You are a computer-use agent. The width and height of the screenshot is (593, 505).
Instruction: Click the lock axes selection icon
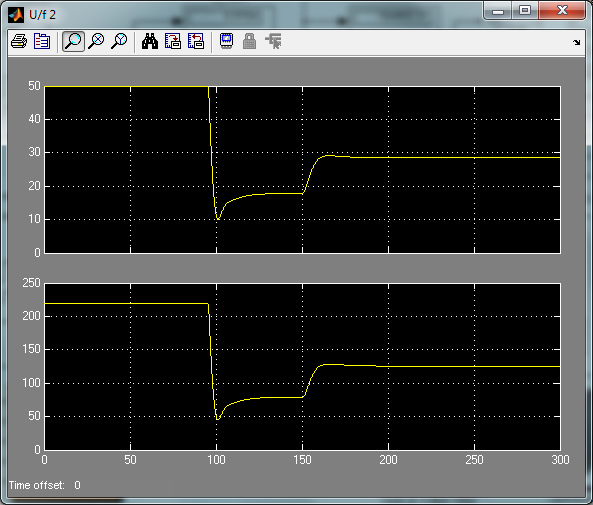click(250, 41)
